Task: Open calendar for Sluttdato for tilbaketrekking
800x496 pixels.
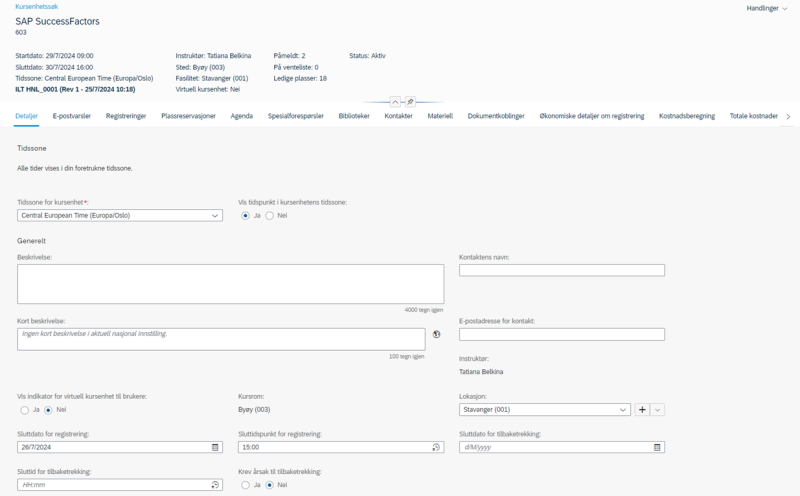Action: point(657,447)
